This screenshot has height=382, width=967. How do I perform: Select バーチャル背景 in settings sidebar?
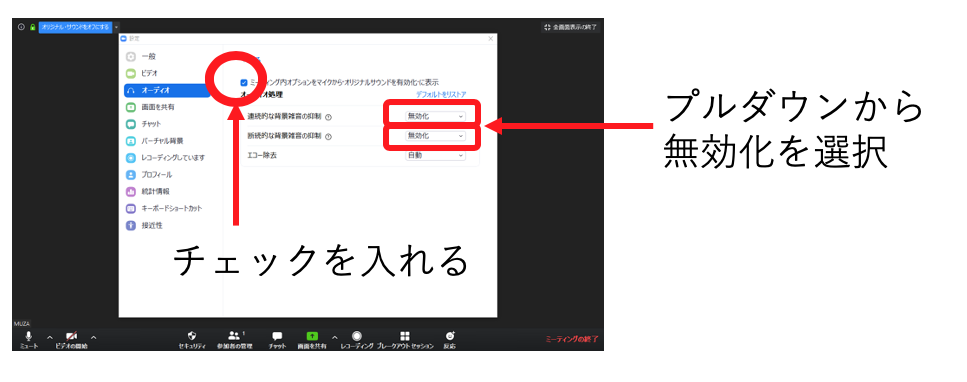(x=163, y=141)
